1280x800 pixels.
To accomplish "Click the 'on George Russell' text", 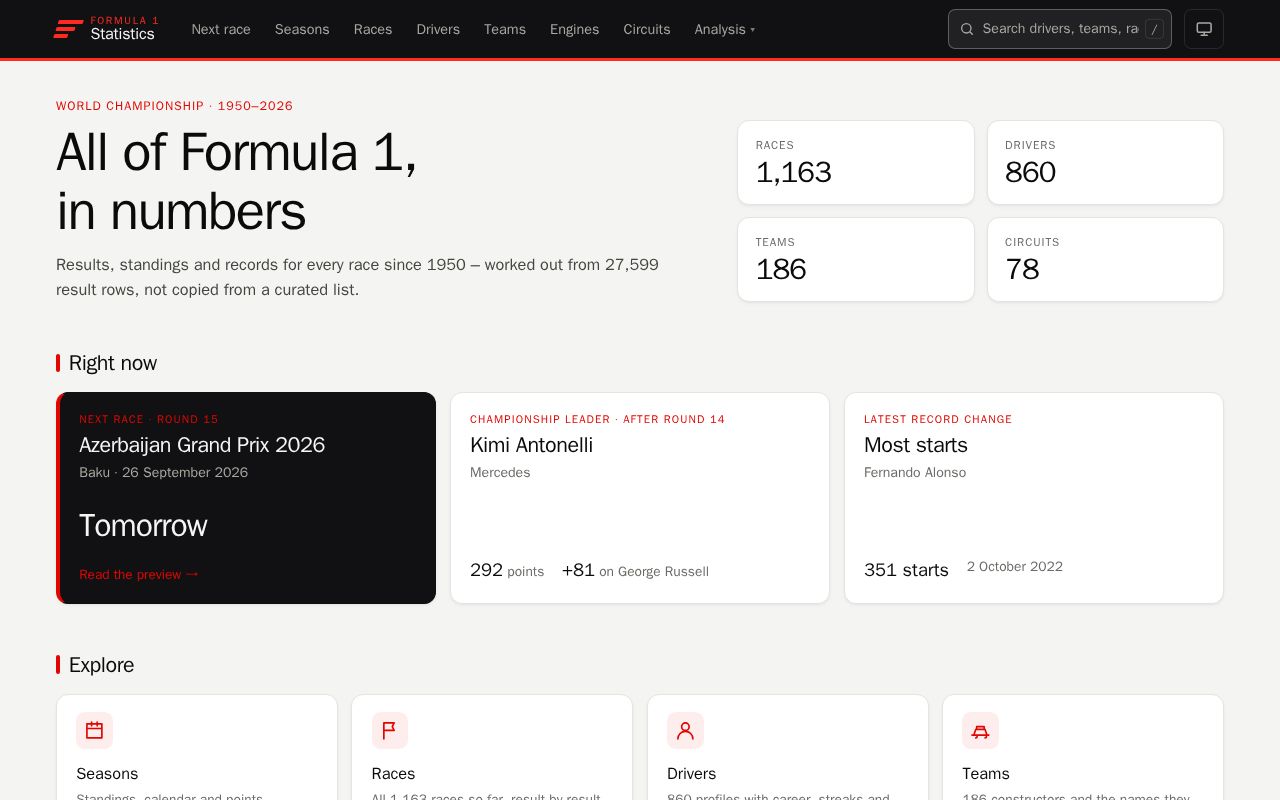I will (654, 572).
